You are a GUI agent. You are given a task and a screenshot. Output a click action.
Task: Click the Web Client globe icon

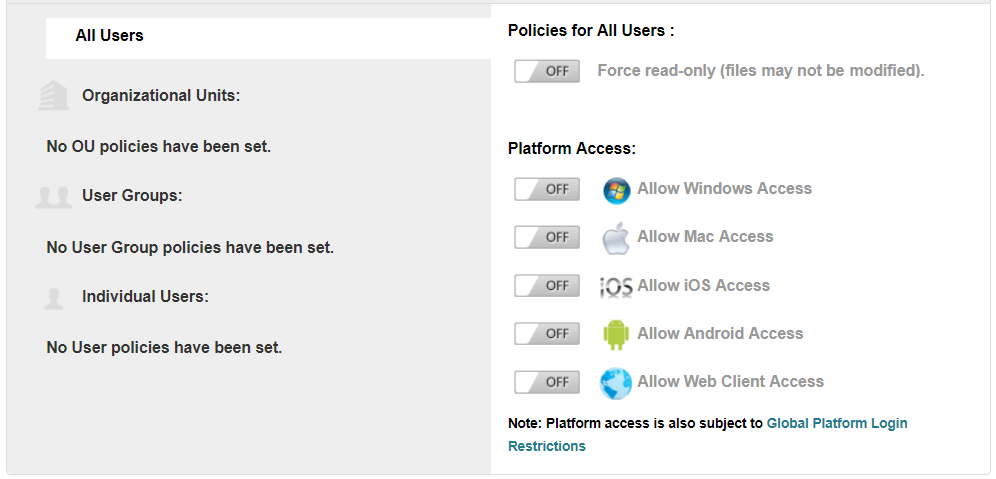click(x=616, y=383)
